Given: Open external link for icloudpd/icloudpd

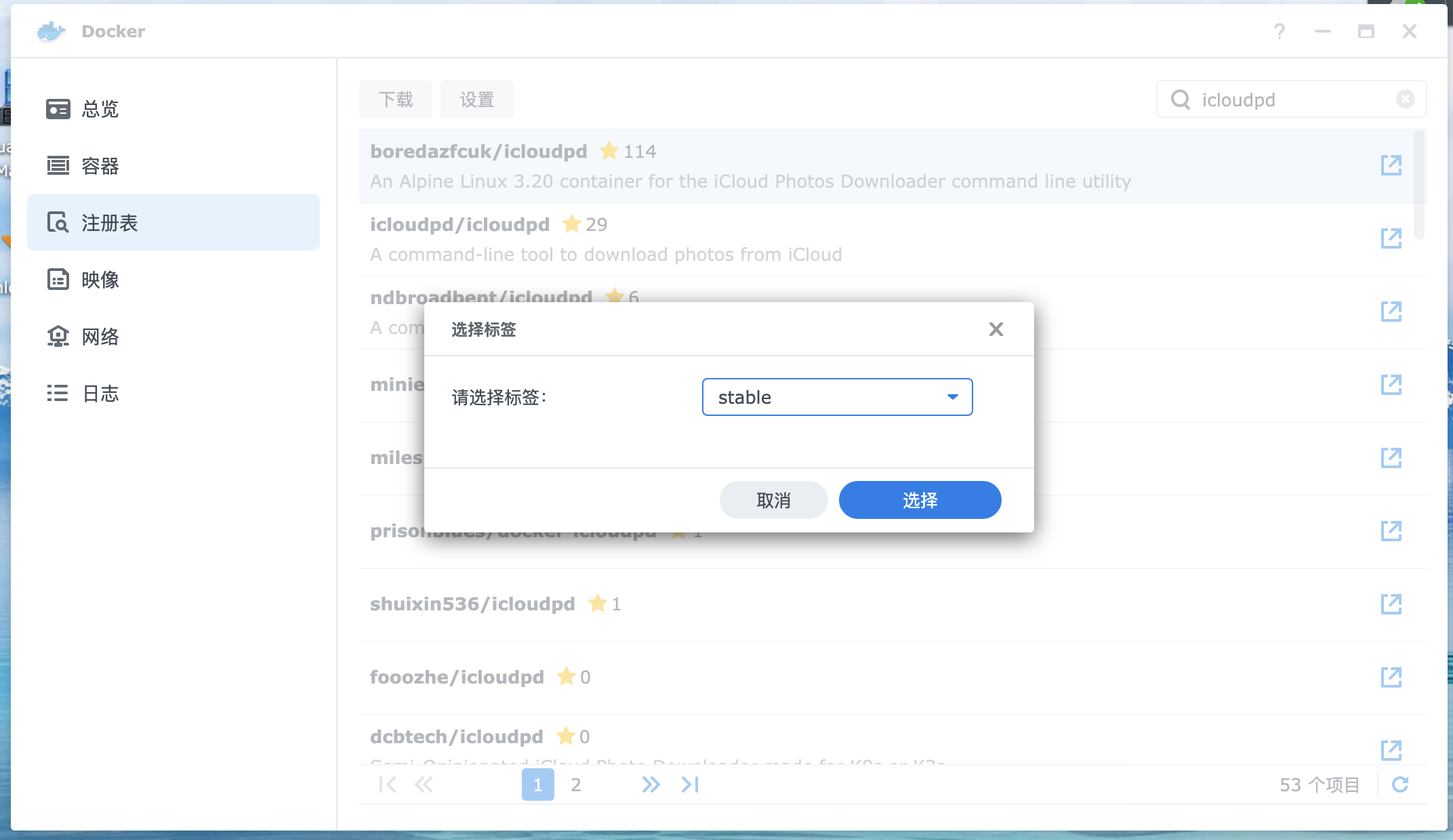Looking at the screenshot, I should tap(1391, 238).
